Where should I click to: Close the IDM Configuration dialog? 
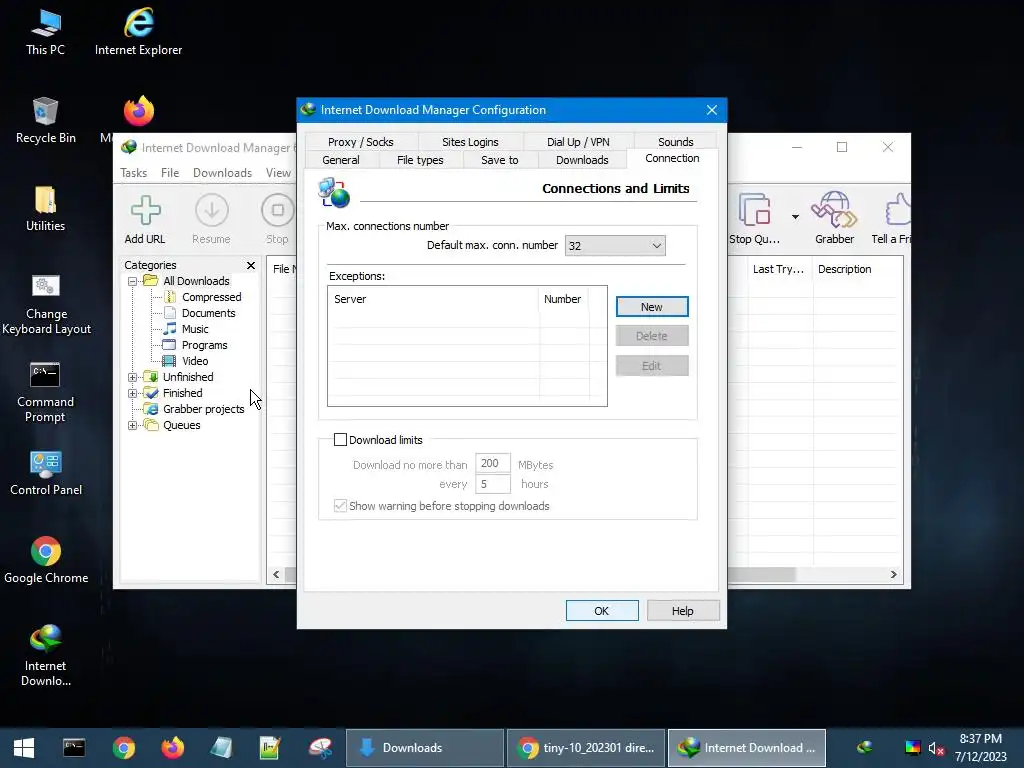[x=712, y=110]
